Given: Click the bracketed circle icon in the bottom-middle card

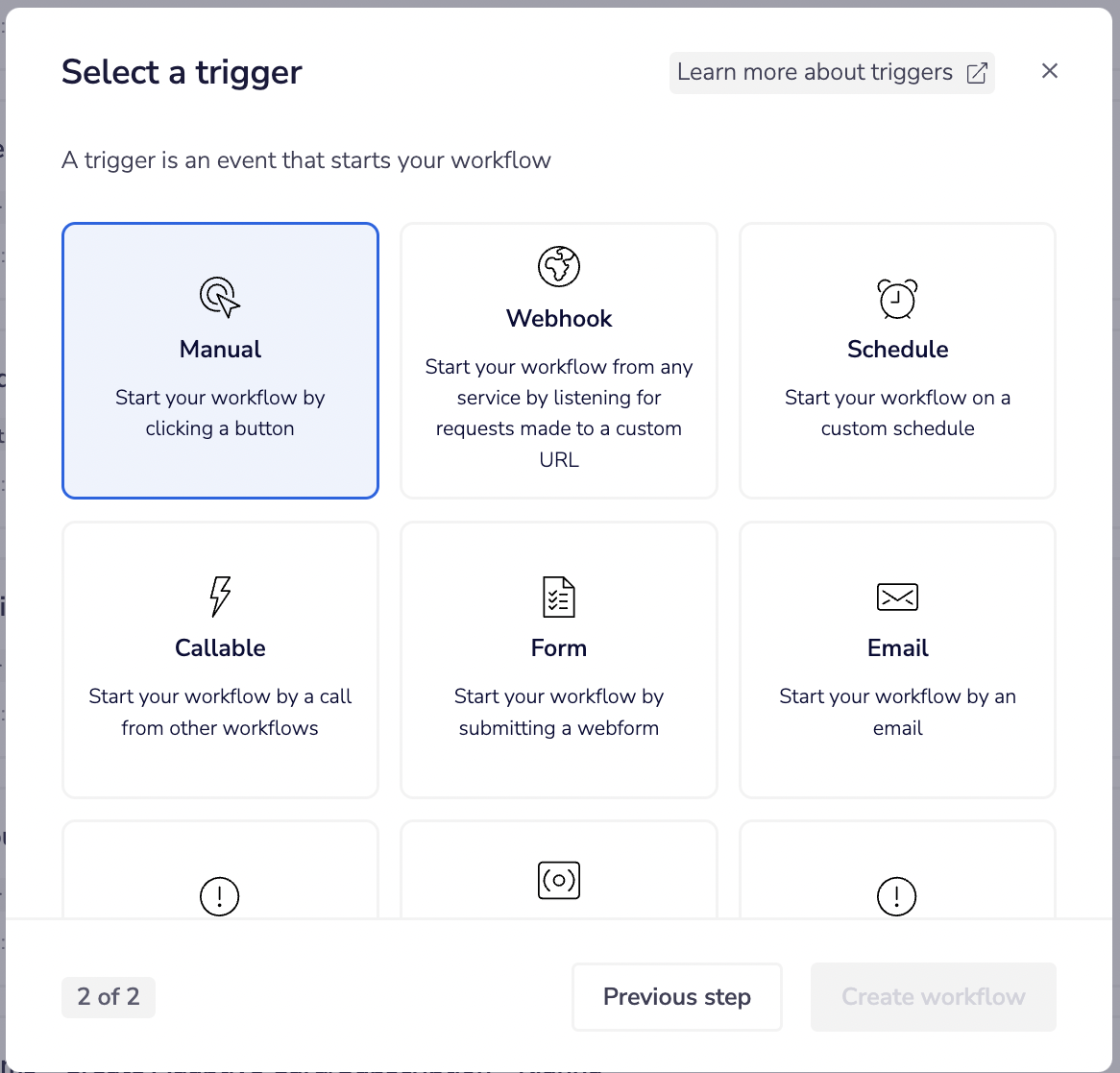Looking at the screenshot, I should pyautogui.click(x=558, y=880).
